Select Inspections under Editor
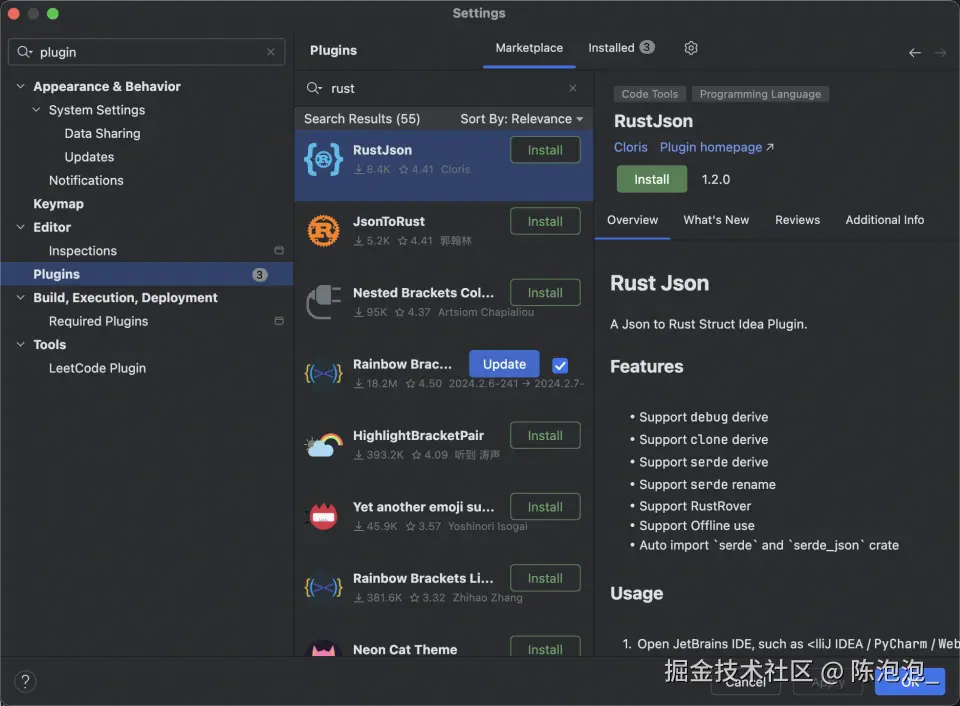 pos(83,250)
